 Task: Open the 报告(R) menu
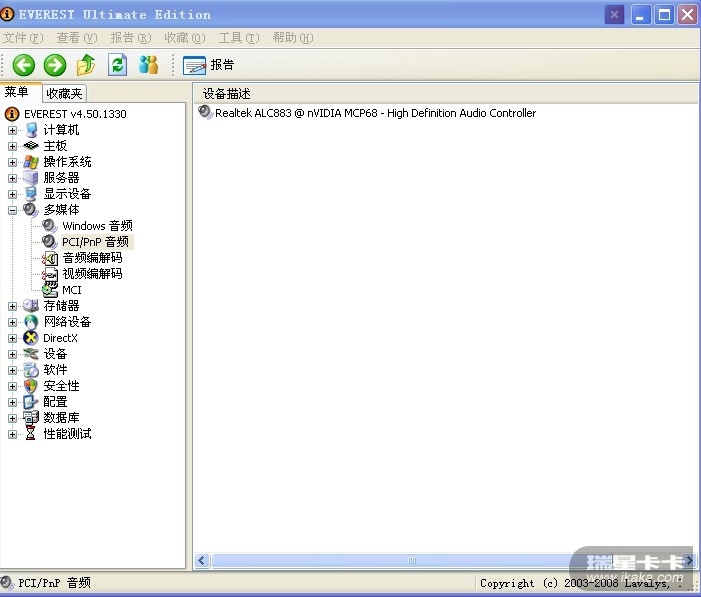(131, 38)
